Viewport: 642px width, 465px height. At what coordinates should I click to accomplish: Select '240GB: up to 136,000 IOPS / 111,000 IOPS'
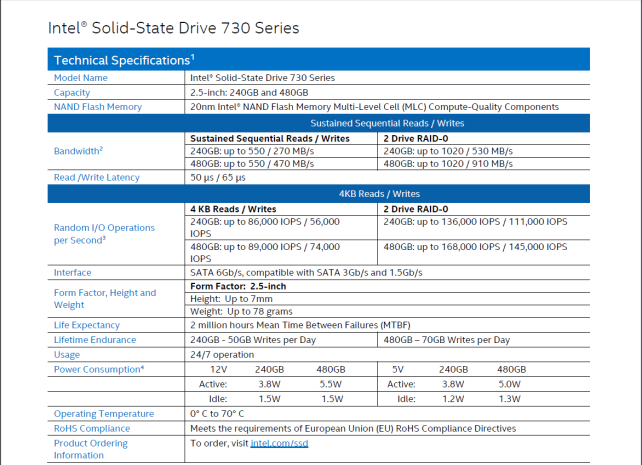(x=475, y=222)
